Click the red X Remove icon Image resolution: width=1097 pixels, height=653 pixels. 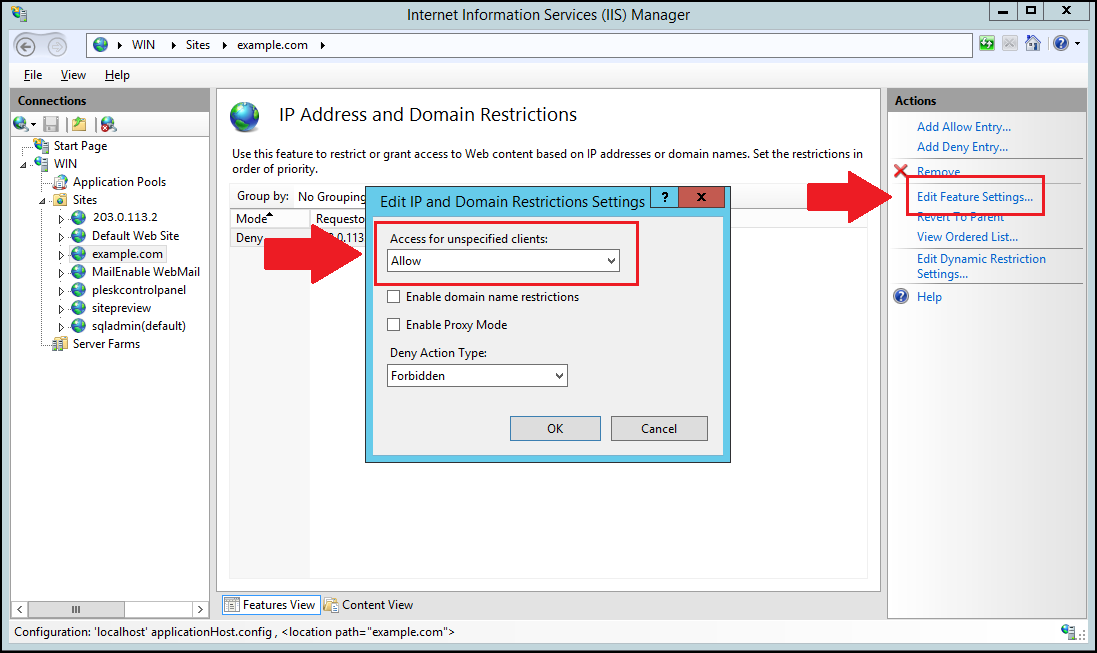(901, 172)
